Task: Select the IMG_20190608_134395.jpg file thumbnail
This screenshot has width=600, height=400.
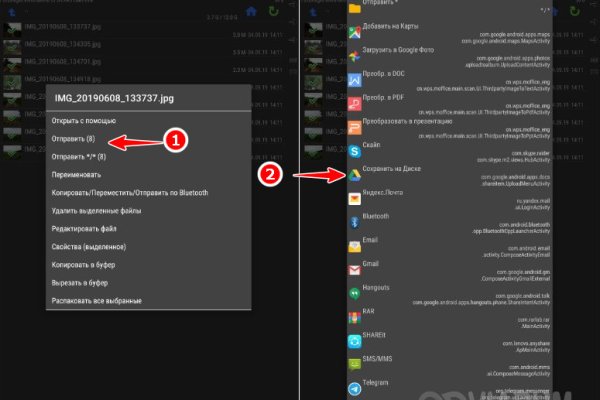Action: click(12, 45)
